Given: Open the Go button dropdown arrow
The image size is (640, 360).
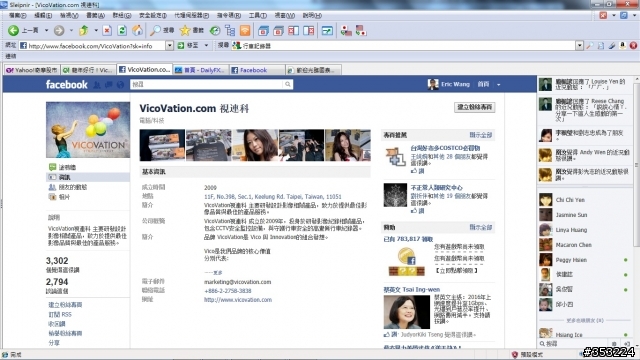Looking at the screenshot, I should [206, 46].
